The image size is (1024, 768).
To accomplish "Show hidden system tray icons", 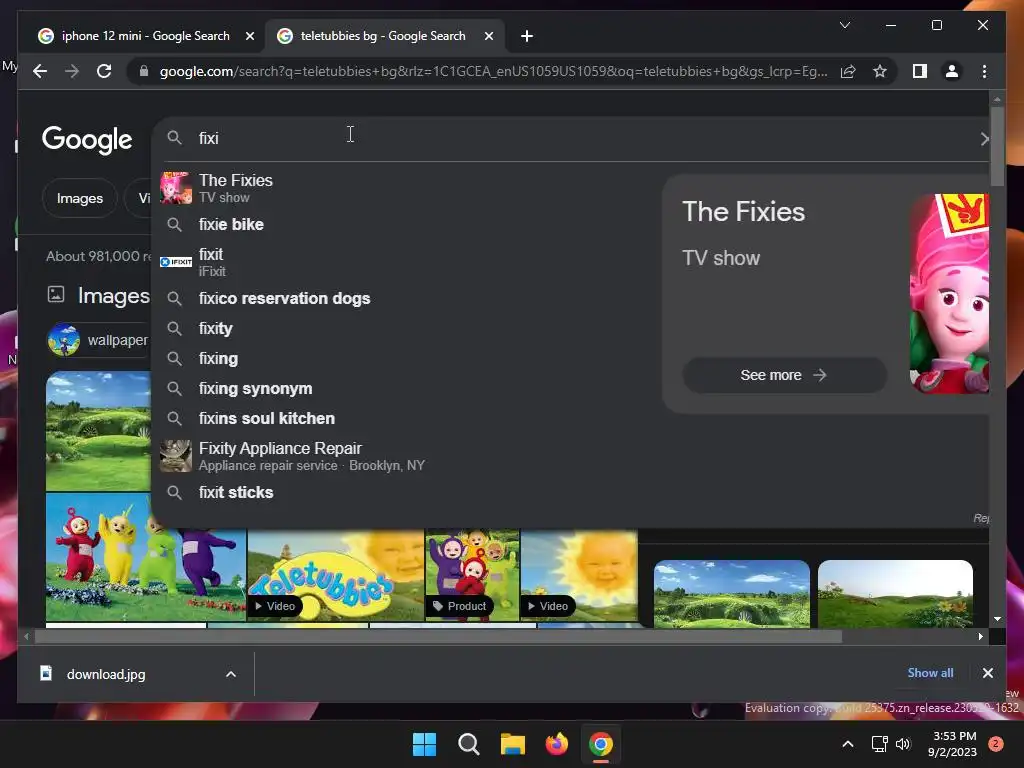I will tap(848, 744).
